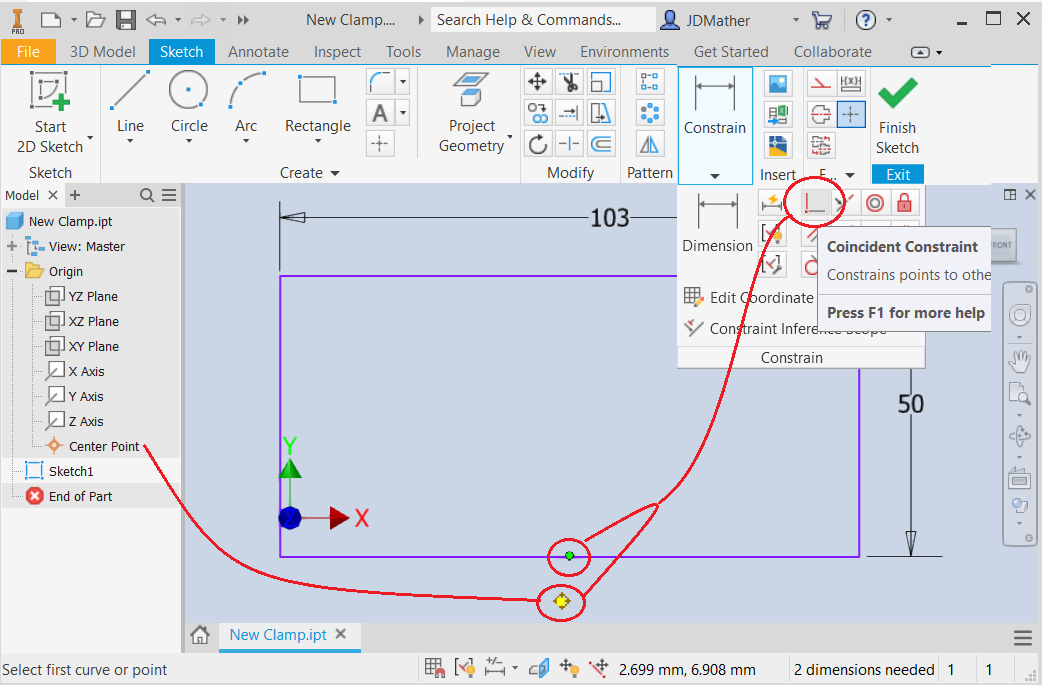Select the Scale tool in Modify
The height and width of the screenshot is (685, 1042).
tap(601, 82)
